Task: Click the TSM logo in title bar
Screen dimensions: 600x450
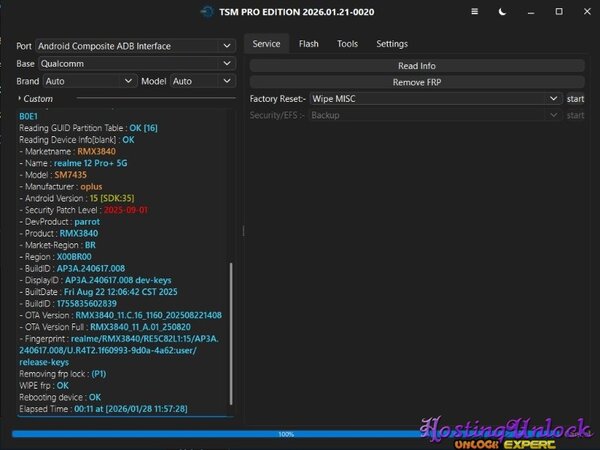Action: 207,13
